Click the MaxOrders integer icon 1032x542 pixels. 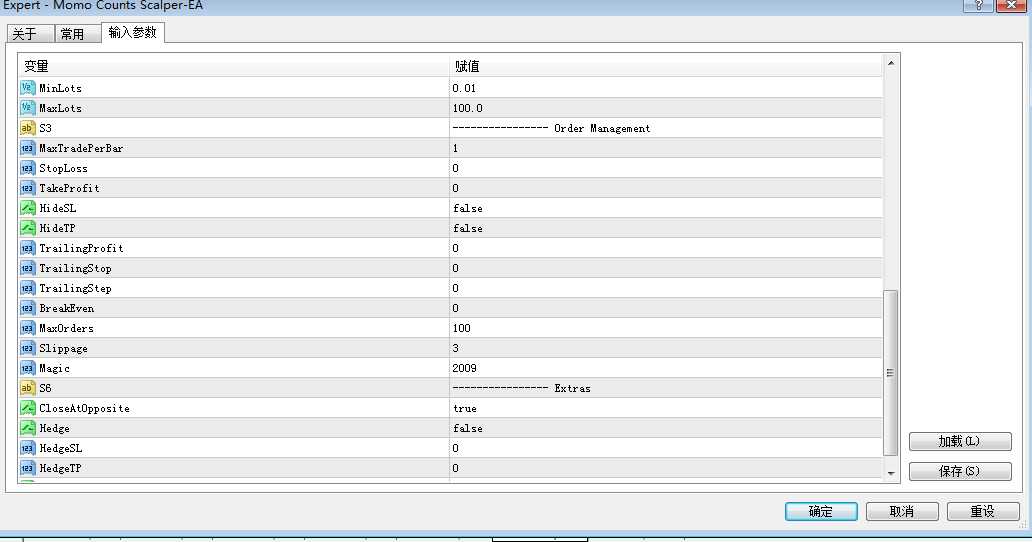[28, 328]
